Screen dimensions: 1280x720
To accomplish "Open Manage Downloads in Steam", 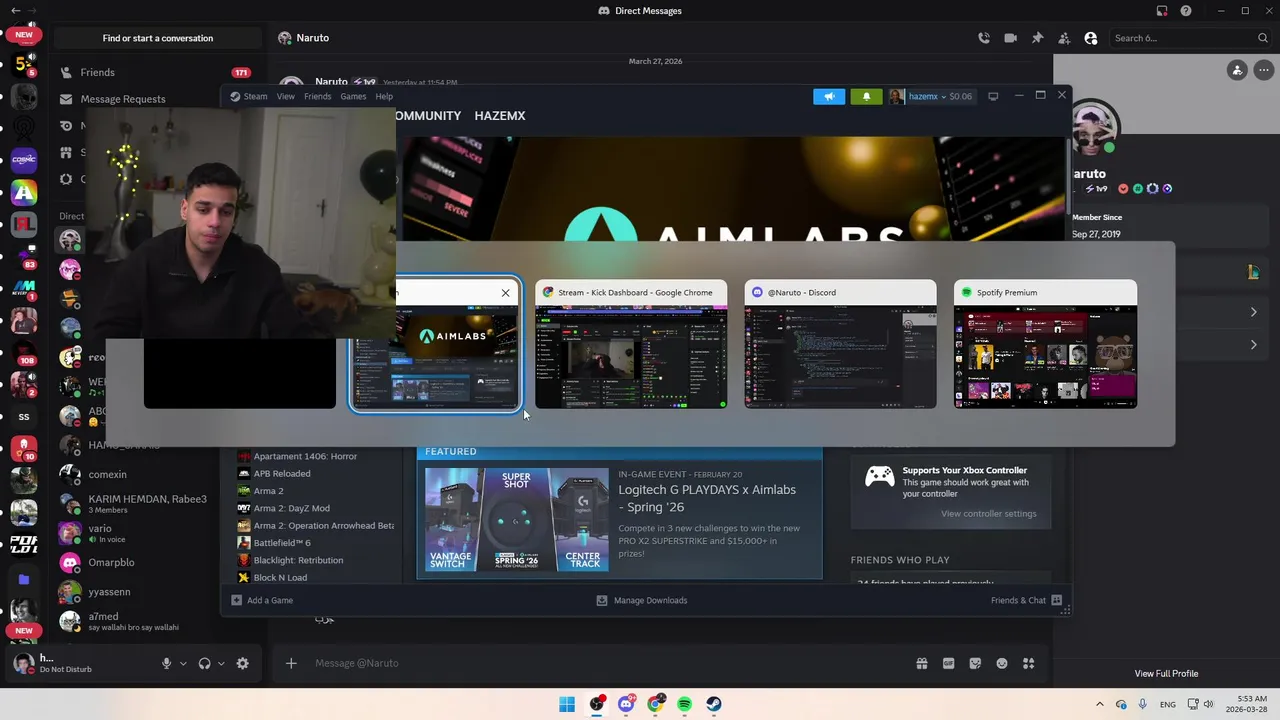I will coord(641,600).
